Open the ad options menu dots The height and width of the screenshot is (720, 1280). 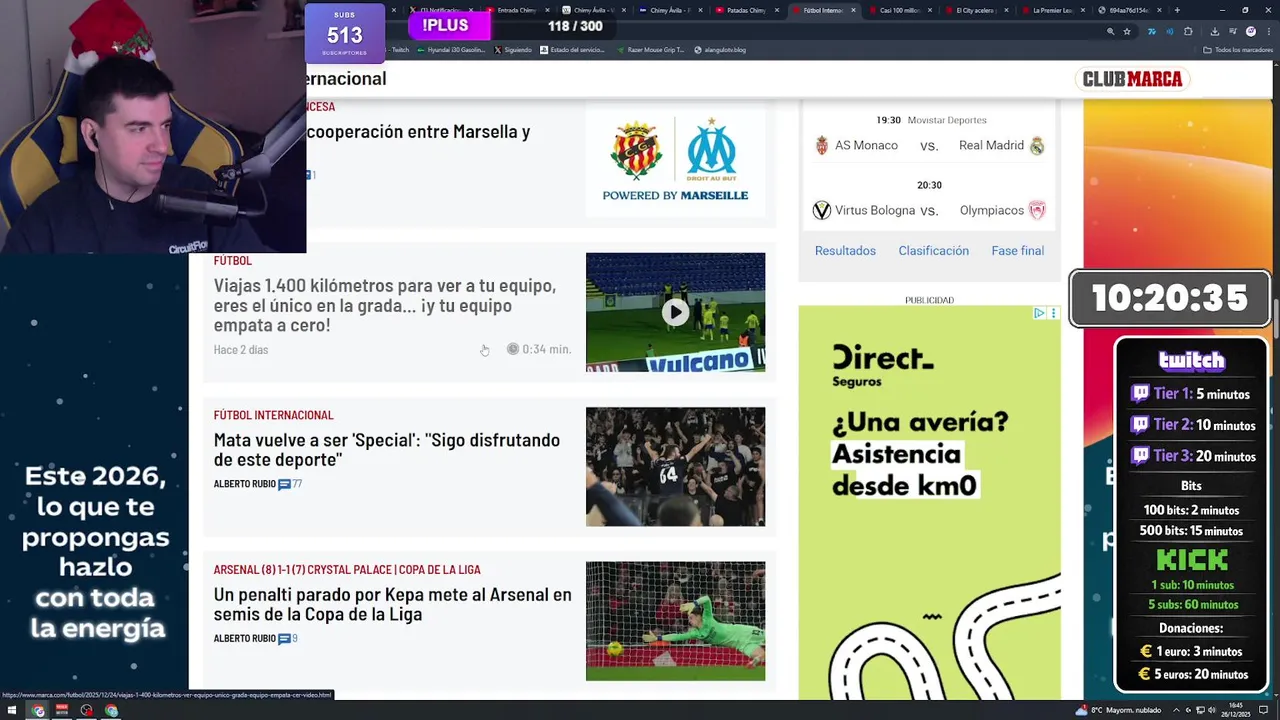click(1053, 313)
